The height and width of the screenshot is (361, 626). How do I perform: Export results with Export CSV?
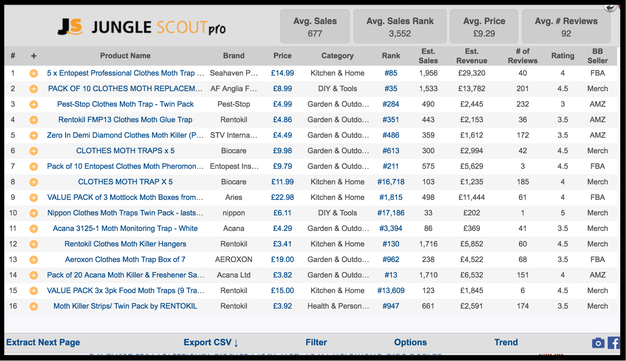point(211,342)
